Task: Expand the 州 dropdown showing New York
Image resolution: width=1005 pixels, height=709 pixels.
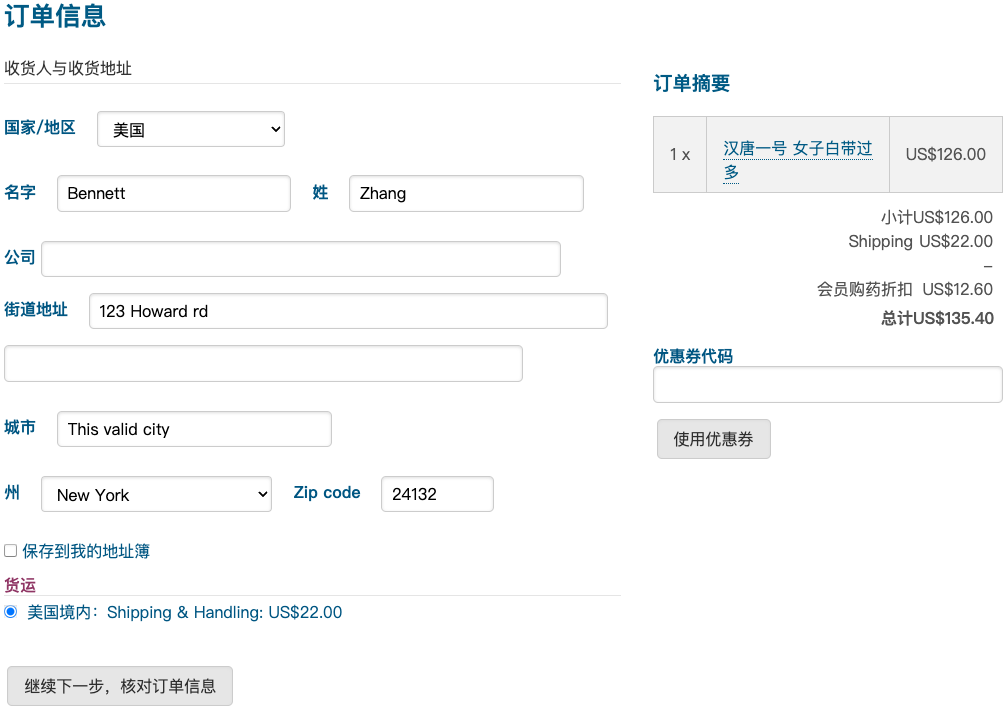Action: (156, 494)
